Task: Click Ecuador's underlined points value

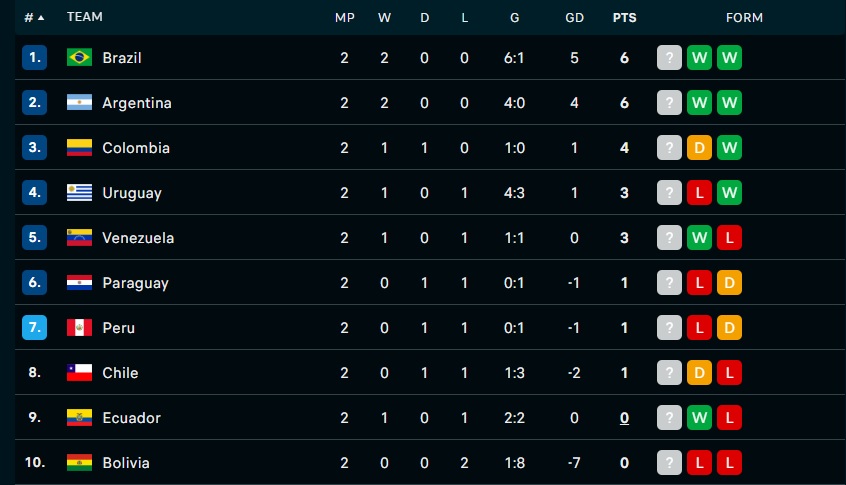Action: coord(624,418)
